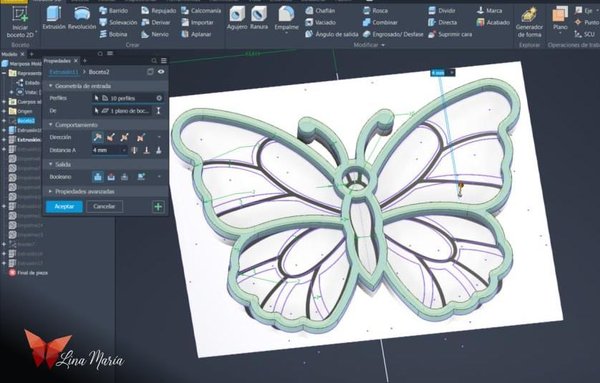
Task: Set extrusion direction to flipped
Action: point(111,137)
